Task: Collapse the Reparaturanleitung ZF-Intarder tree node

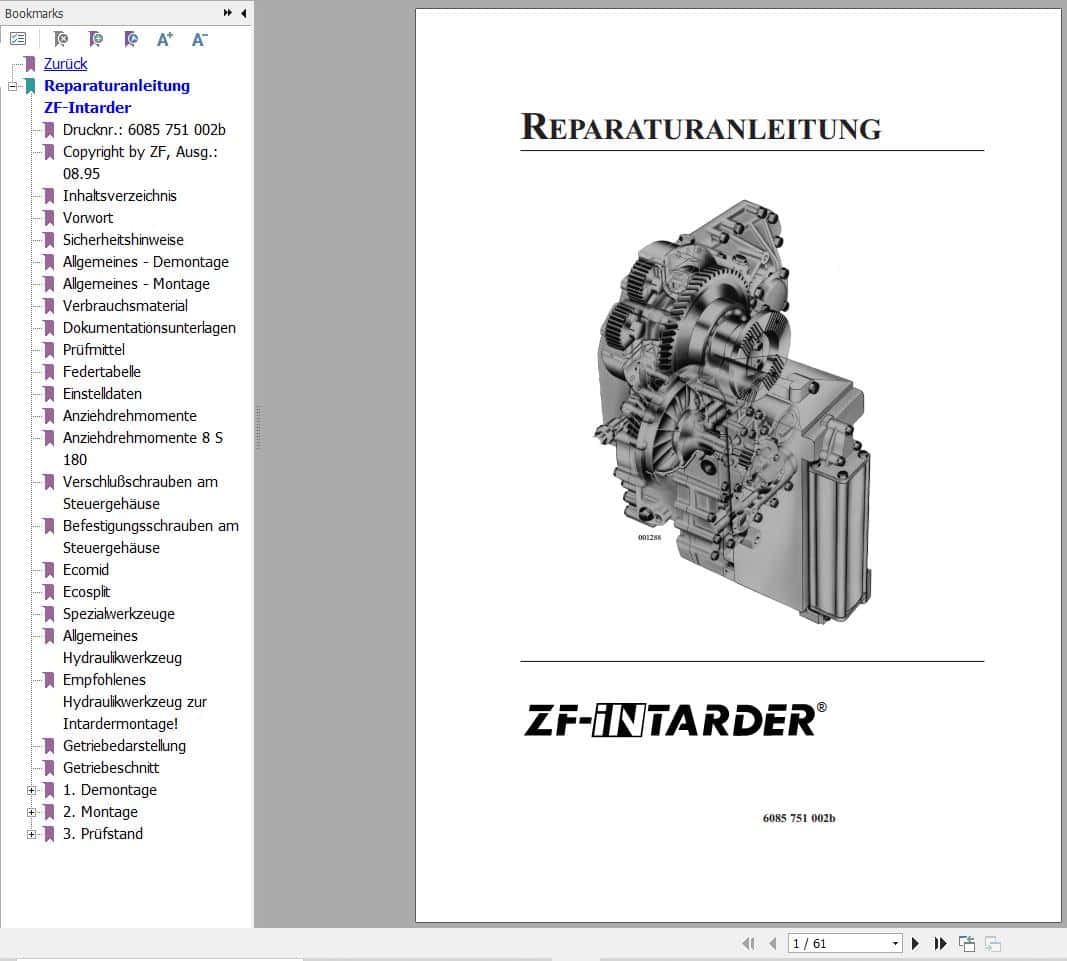Action: pos(12,86)
